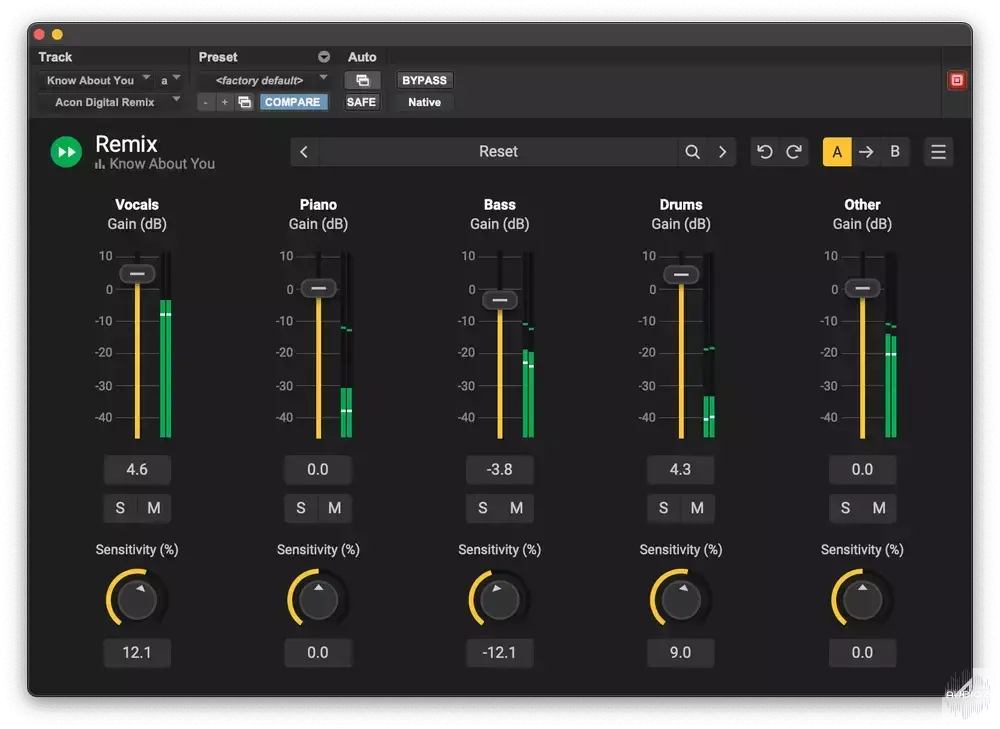Open Acon Digital Remix plugin selector
The image size is (1000, 729).
click(x=110, y=102)
